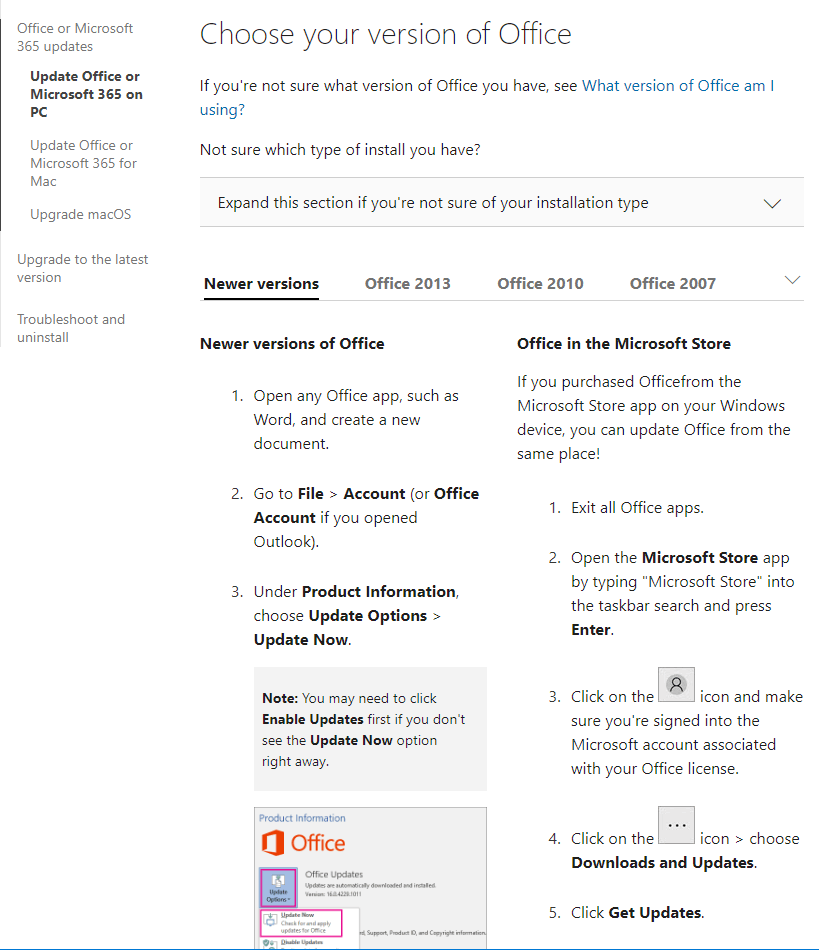This screenshot has width=819, height=950.
Task: Open the Office 2010 tab
Action: coord(540,283)
